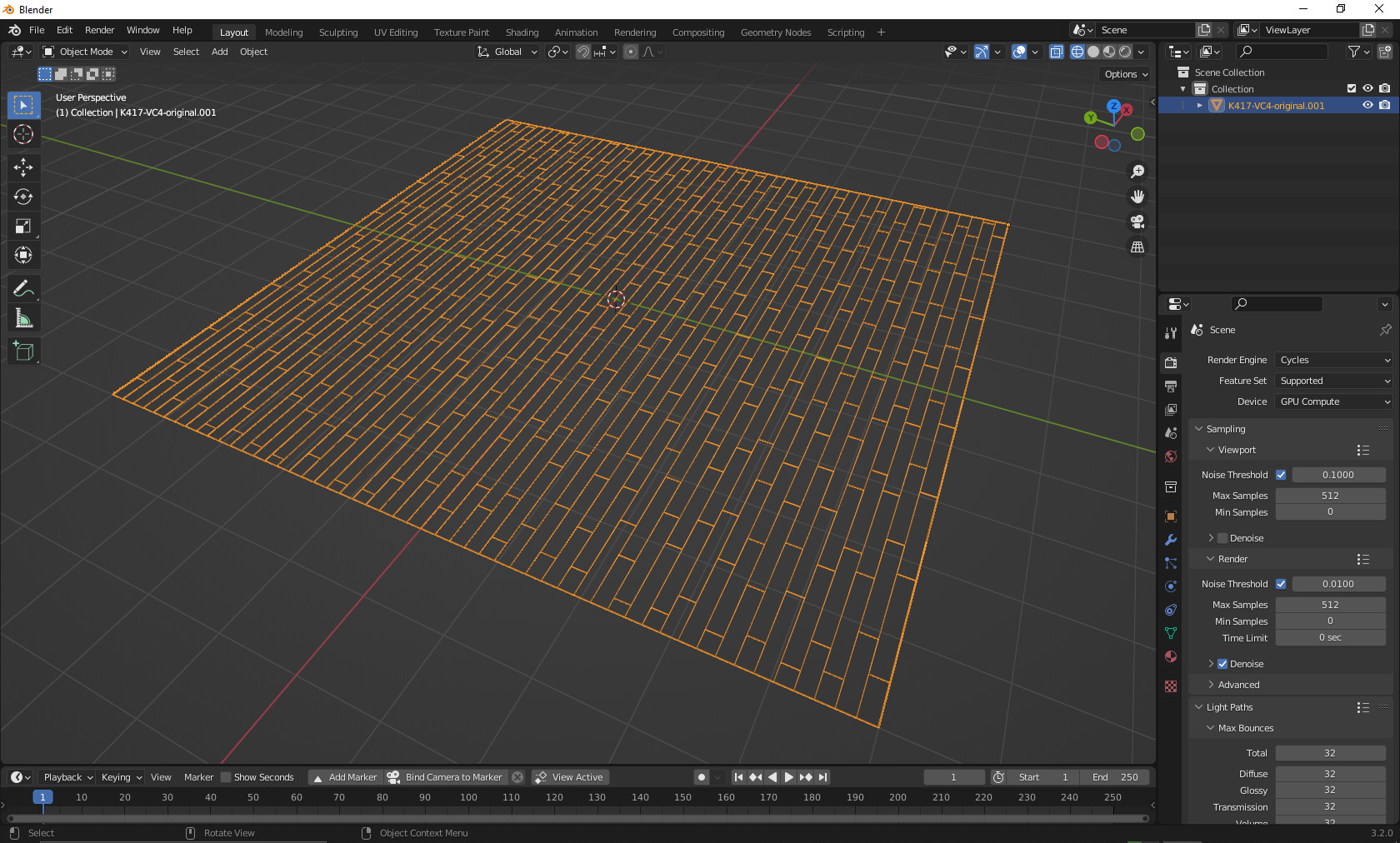The height and width of the screenshot is (843, 1400).
Task: Click Add Marker button
Action: pyautogui.click(x=345, y=777)
